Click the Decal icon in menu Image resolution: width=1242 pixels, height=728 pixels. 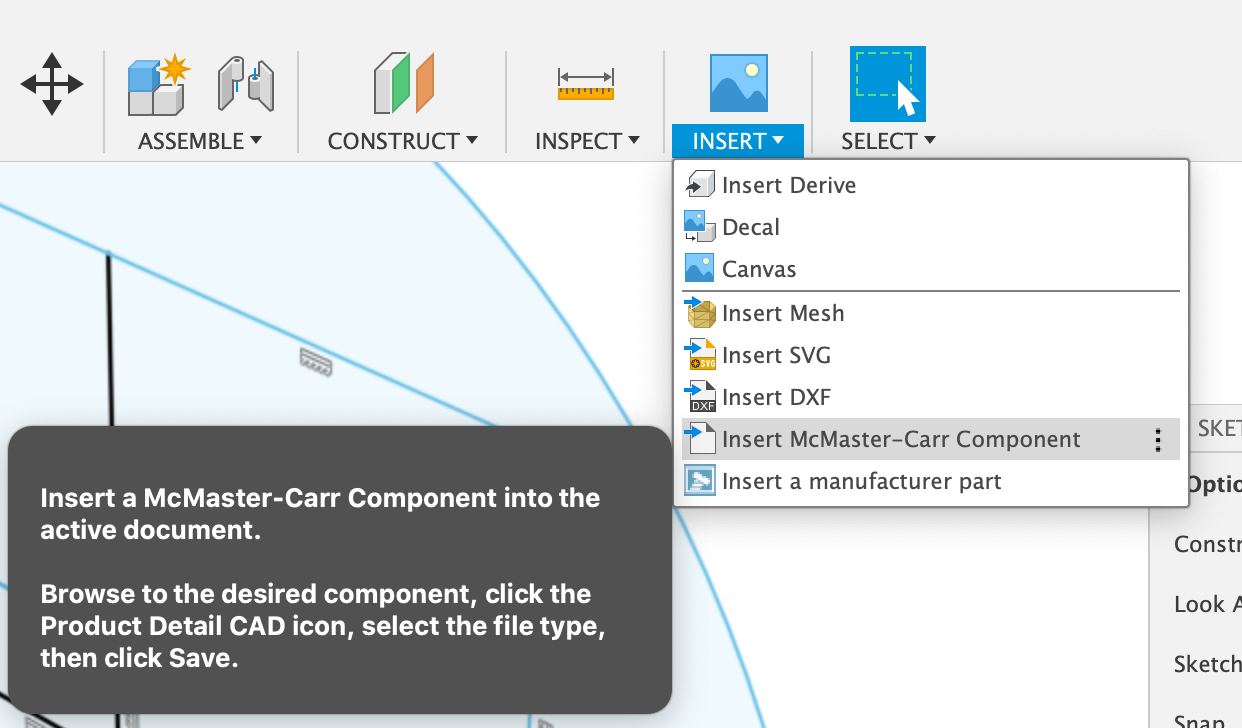[700, 227]
